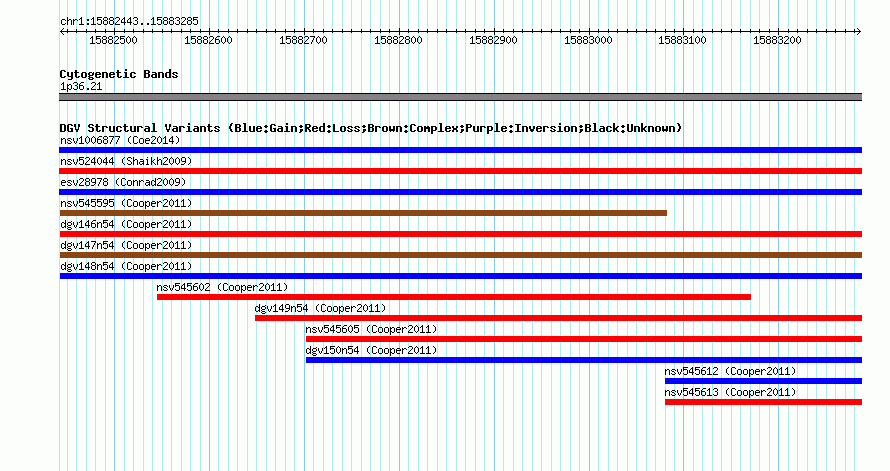Open the dgv146n54 (Cooper2011) label
Screen dimensions: 890x471
pos(126,224)
